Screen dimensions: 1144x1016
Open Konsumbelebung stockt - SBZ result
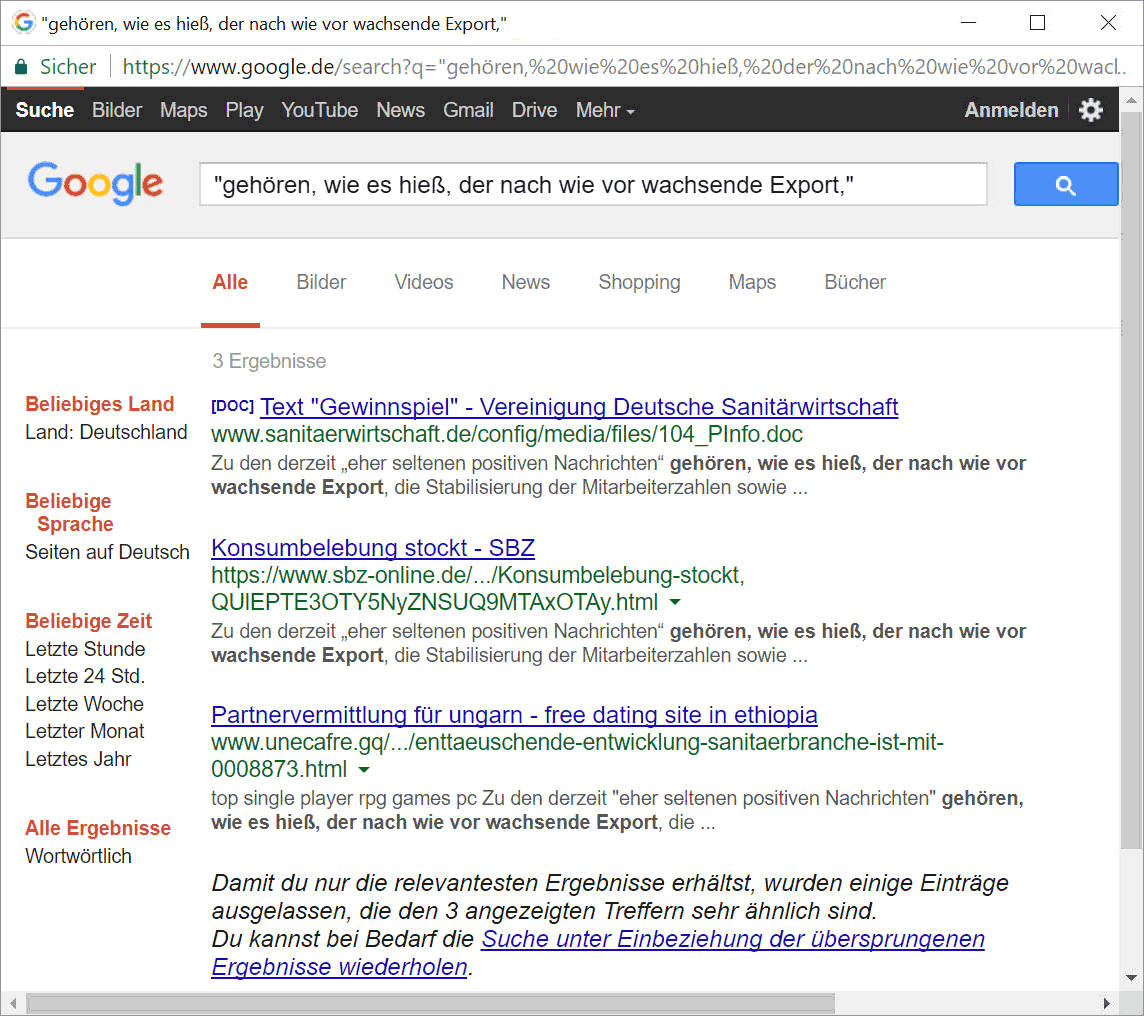(x=373, y=548)
